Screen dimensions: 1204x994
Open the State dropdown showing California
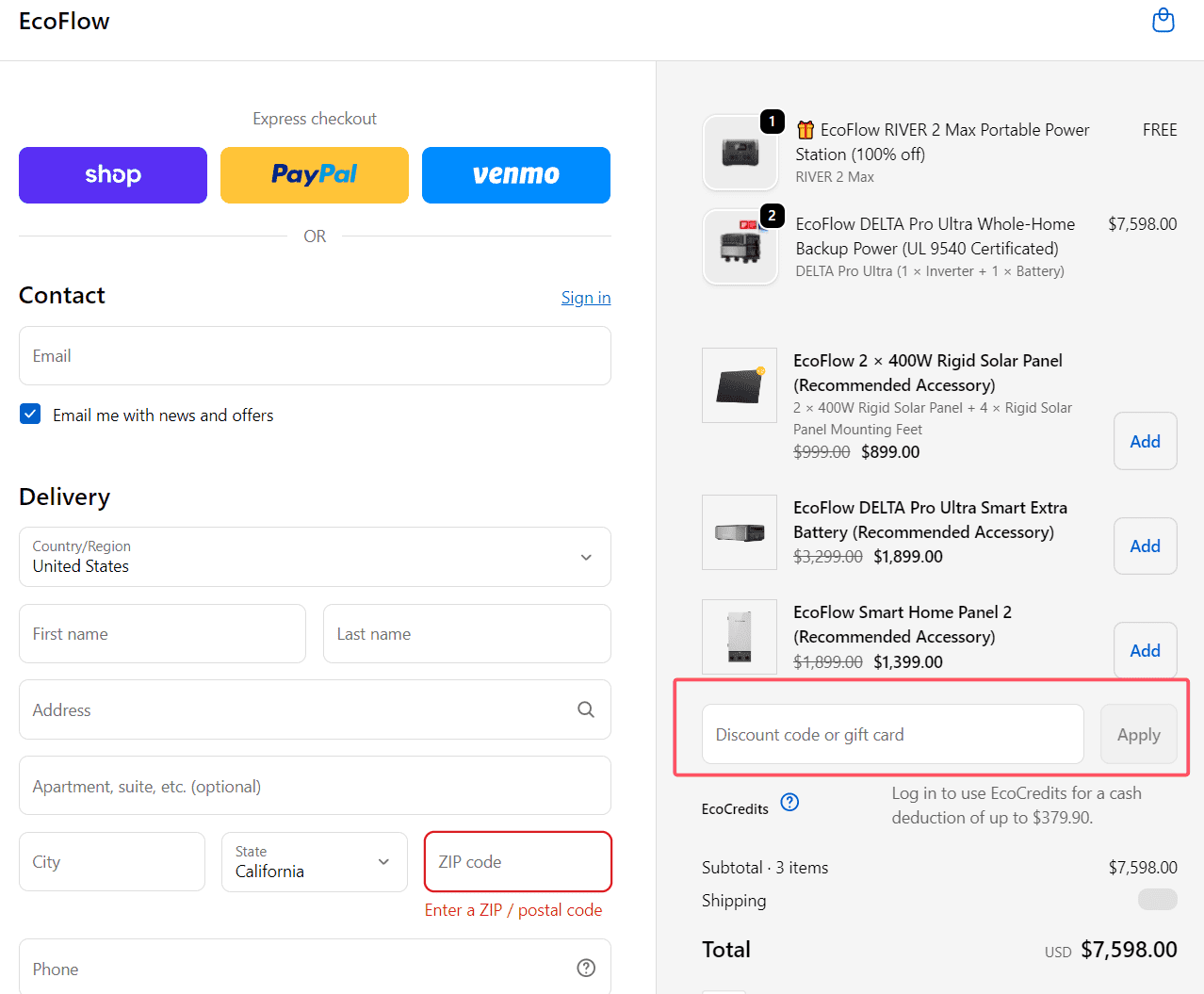pyautogui.click(x=315, y=862)
